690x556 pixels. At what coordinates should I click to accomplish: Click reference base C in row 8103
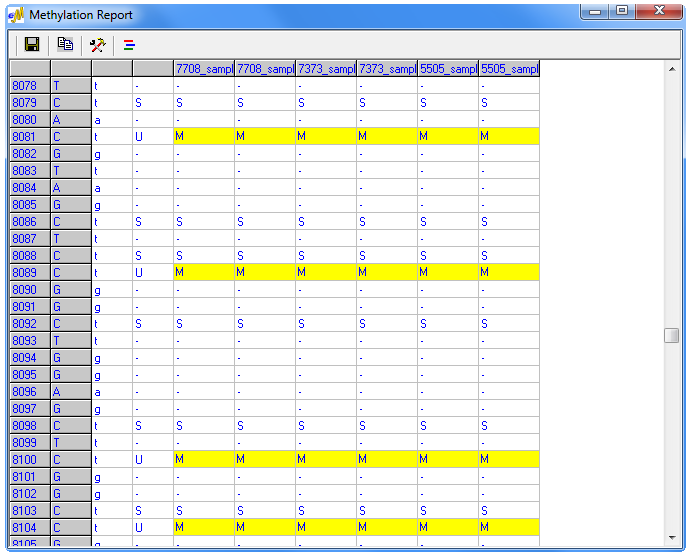click(71, 511)
